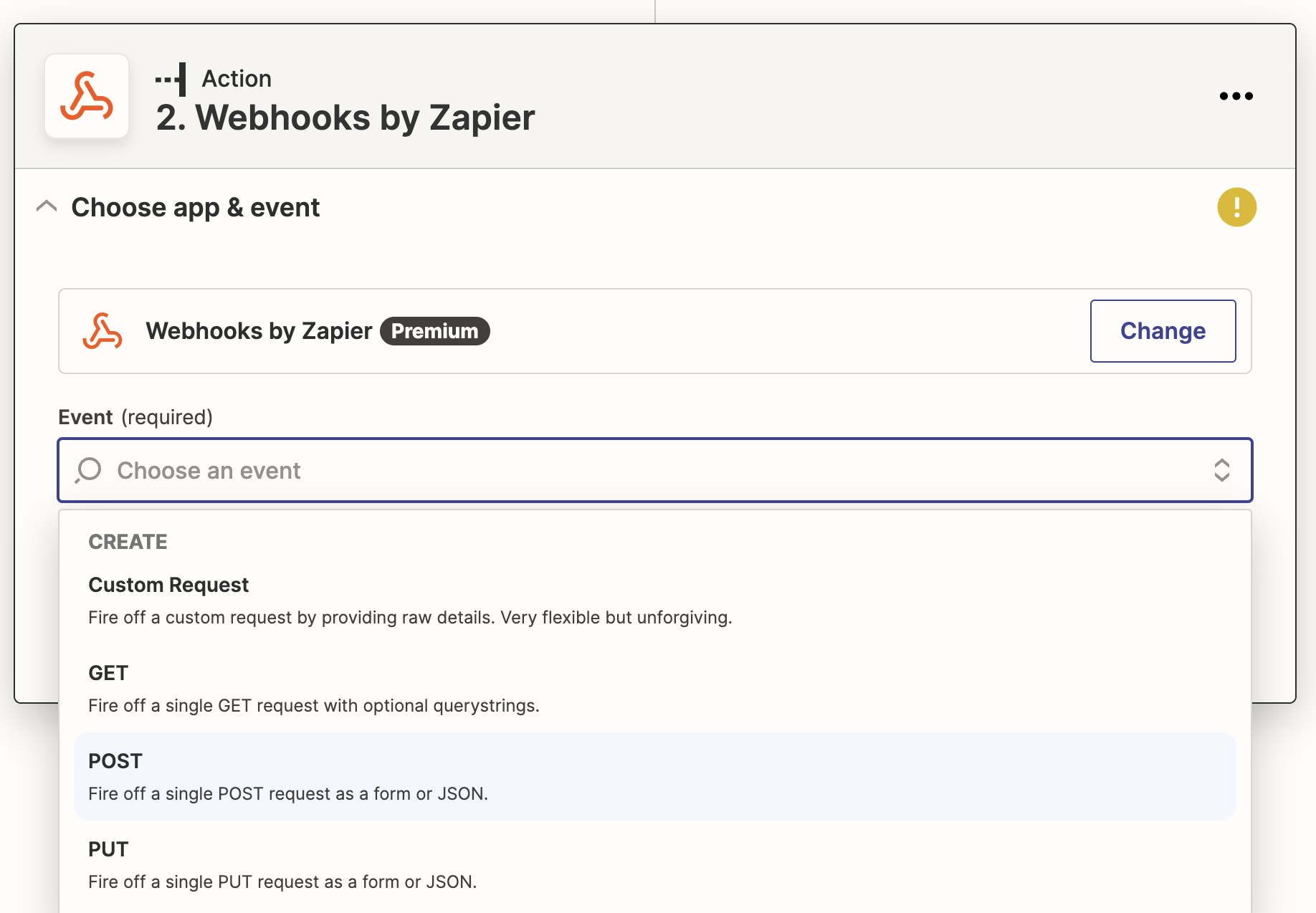Image resolution: width=1316 pixels, height=913 pixels.
Task: Open the three-dot step options menu
Action: tap(1236, 96)
